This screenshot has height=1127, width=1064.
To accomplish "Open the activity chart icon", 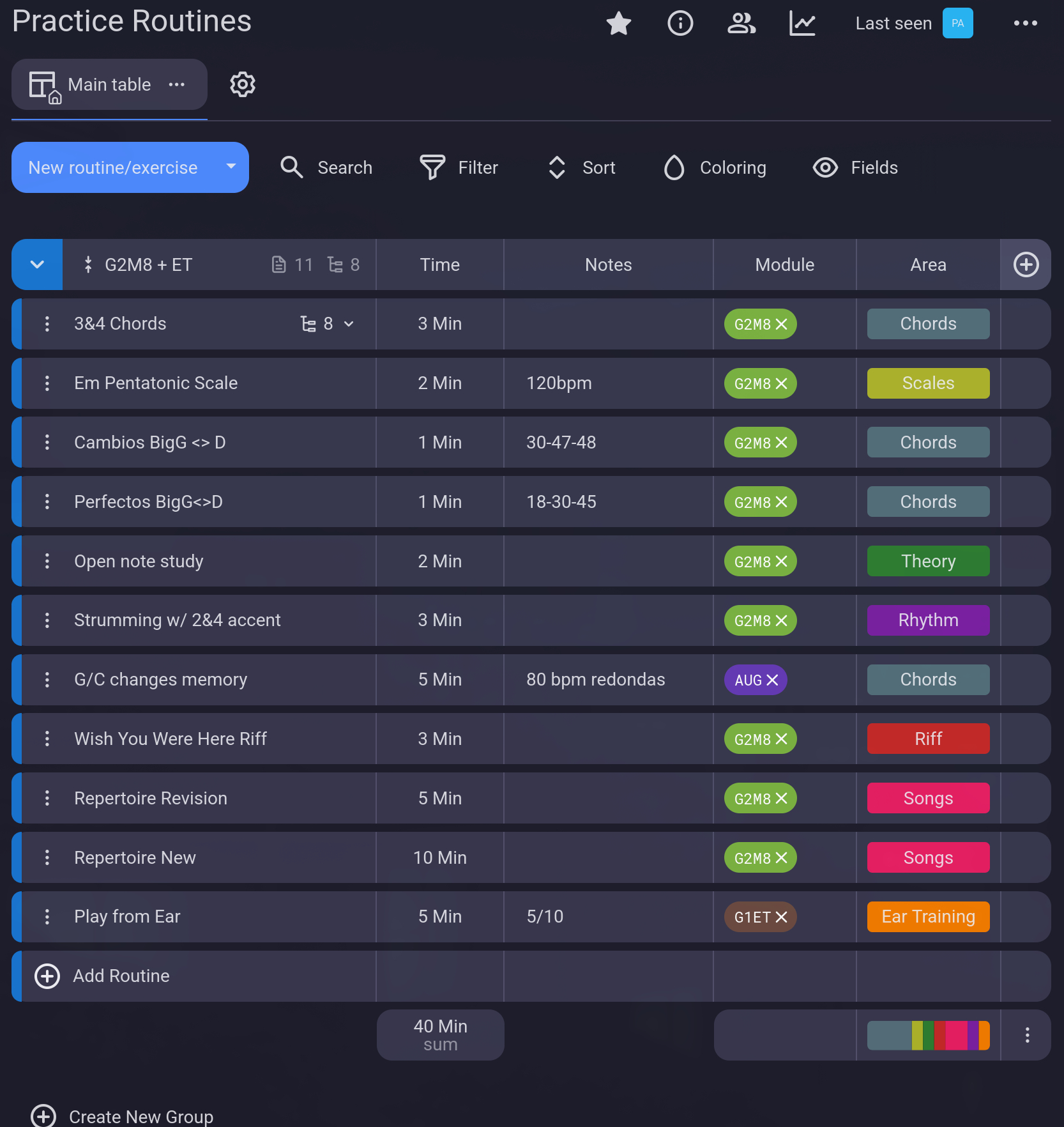I will (802, 24).
